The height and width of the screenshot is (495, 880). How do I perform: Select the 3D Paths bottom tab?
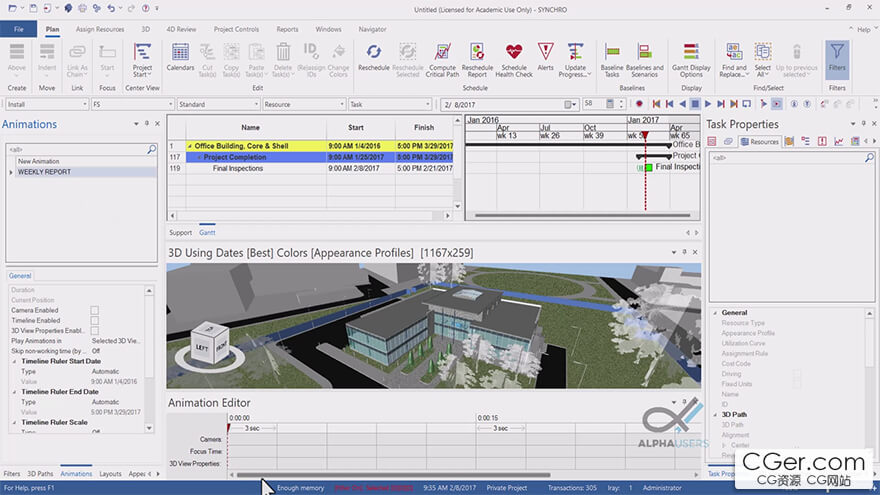tap(40, 474)
